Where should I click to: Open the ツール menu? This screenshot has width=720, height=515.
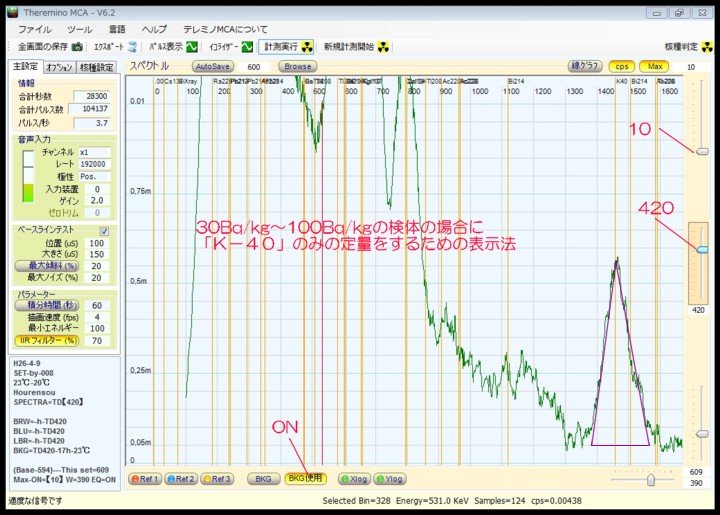click(x=79, y=29)
